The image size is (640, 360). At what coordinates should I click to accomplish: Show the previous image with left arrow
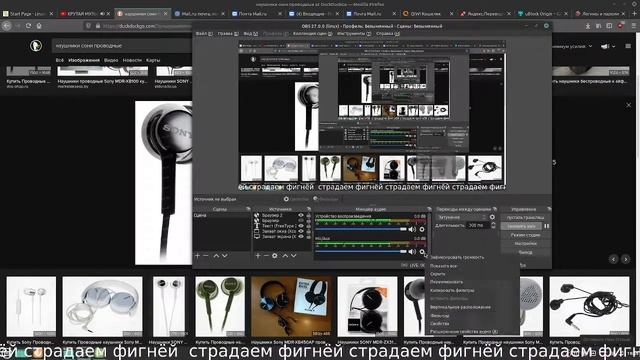point(613,259)
